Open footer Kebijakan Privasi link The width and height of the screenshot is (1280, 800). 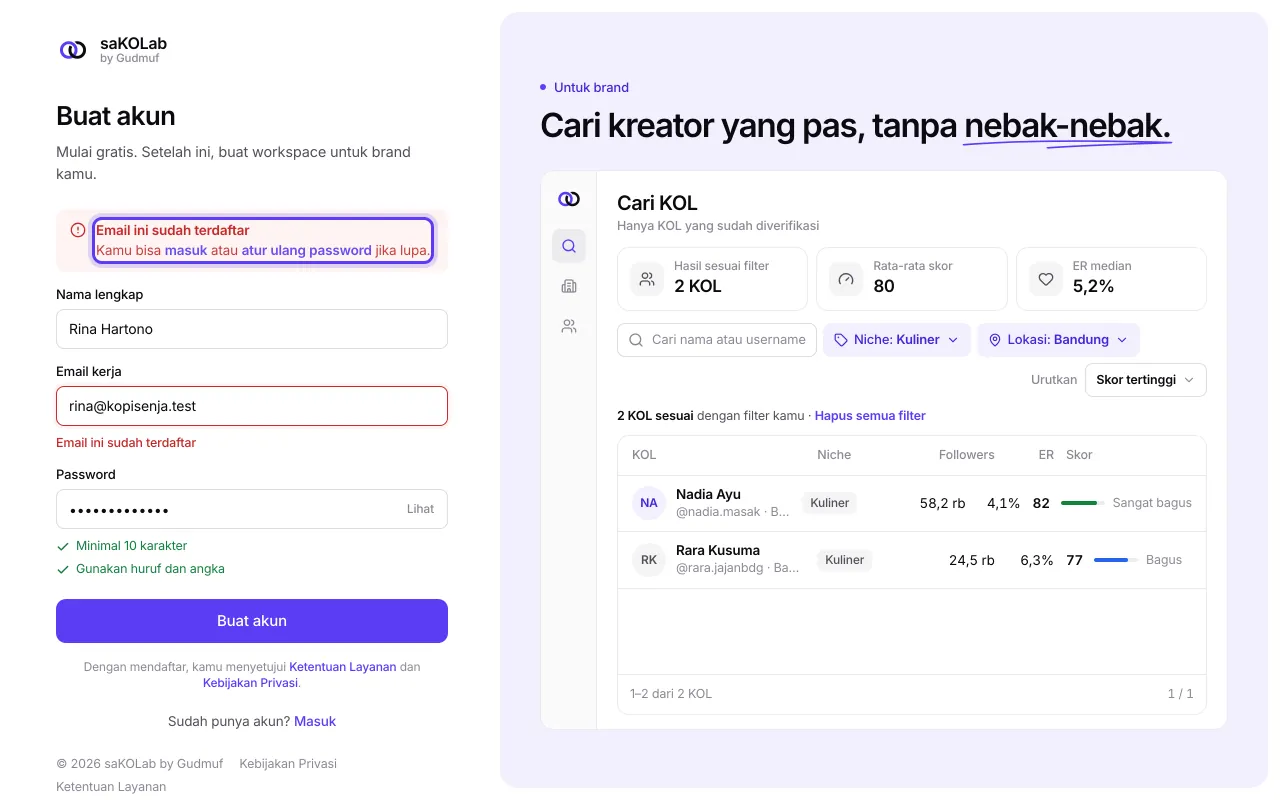pyautogui.click(x=288, y=763)
